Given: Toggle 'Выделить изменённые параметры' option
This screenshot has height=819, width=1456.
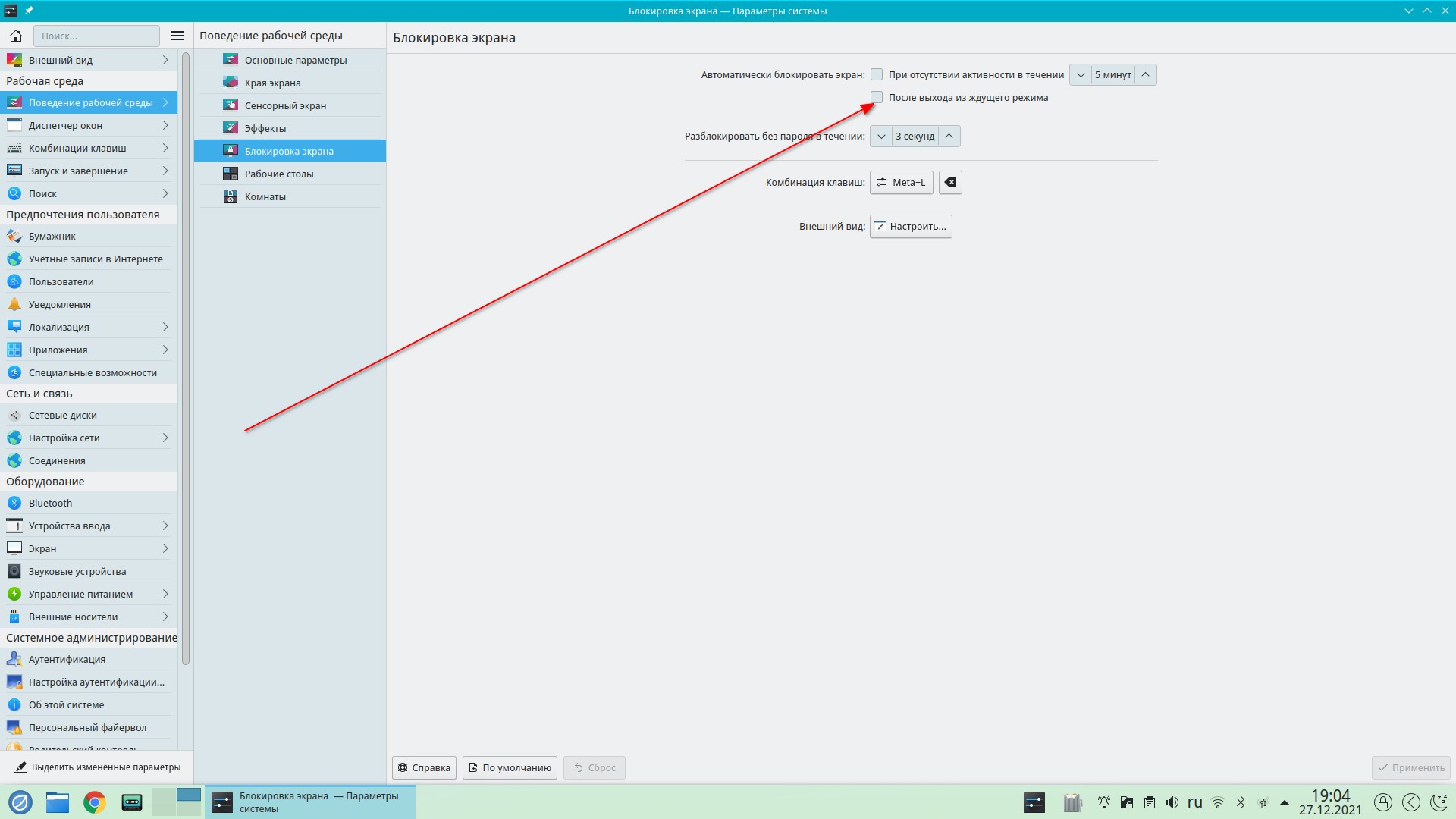Looking at the screenshot, I should click(x=97, y=767).
